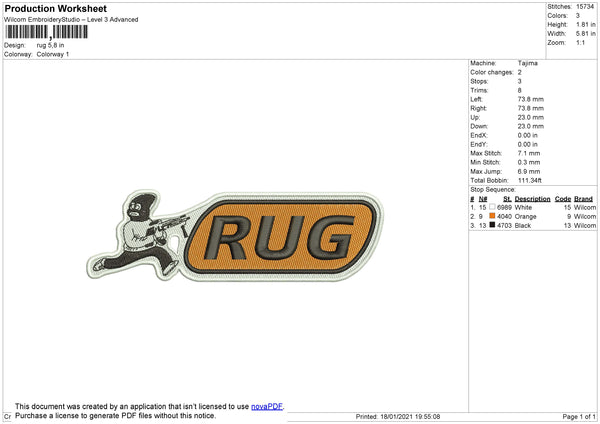The height and width of the screenshot is (424, 600).
Task: Click stitch count 4703 in Black row
Action: pyautogui.click(x=504, y=226)
